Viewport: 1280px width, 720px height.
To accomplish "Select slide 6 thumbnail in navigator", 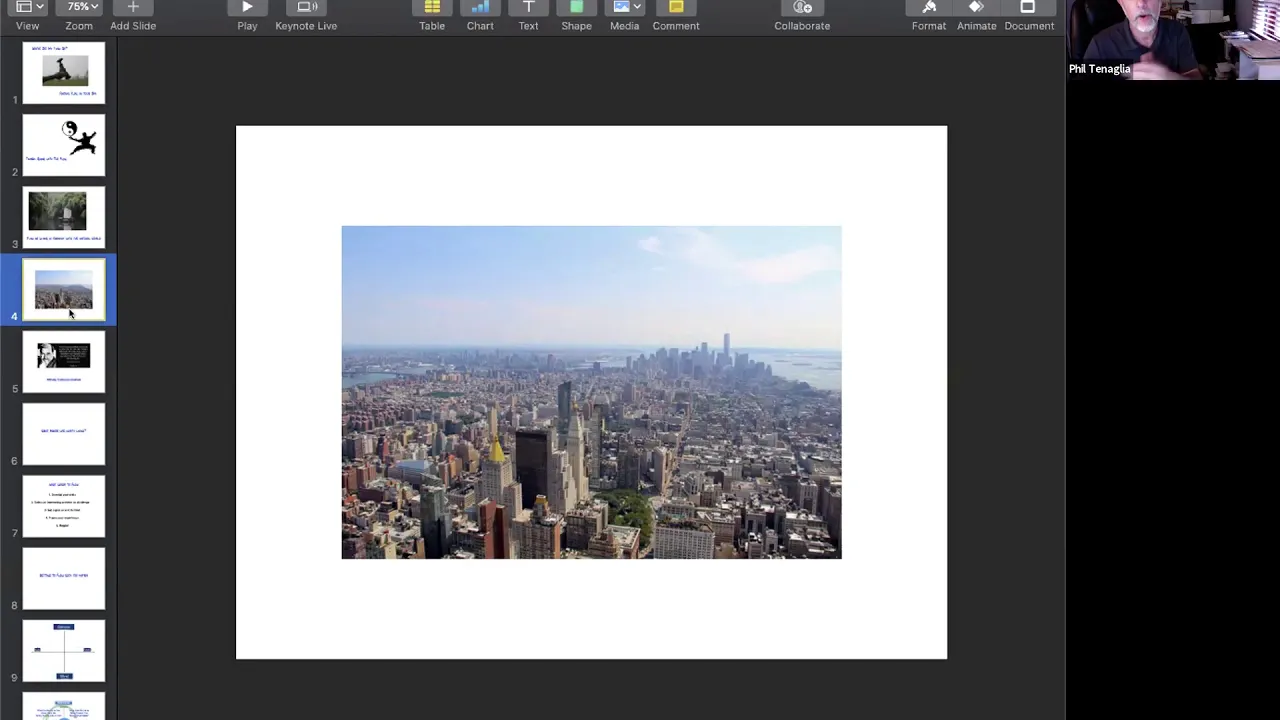I will tap(64, 434).
